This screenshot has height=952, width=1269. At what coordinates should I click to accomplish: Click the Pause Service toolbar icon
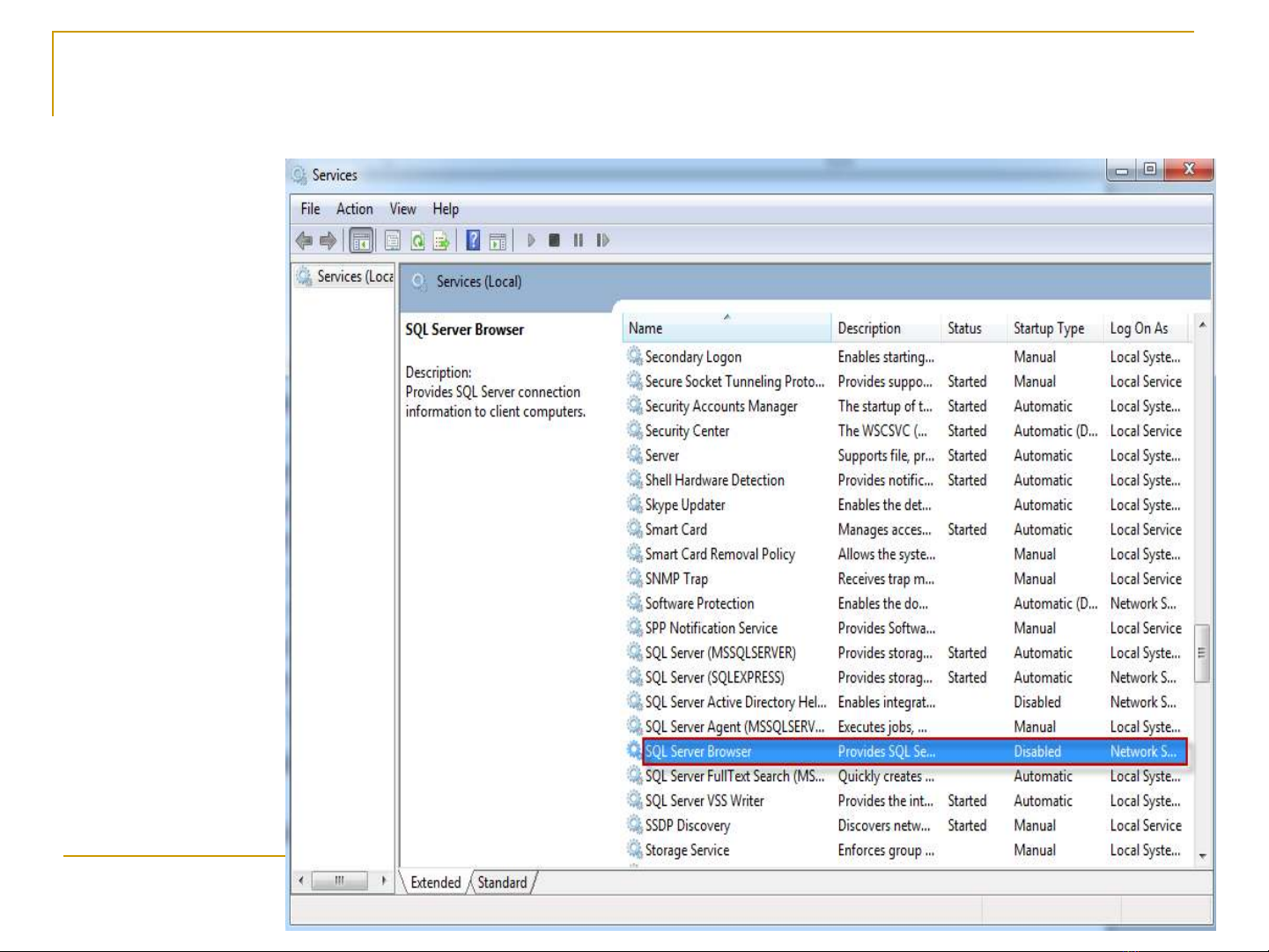point(579,240)
